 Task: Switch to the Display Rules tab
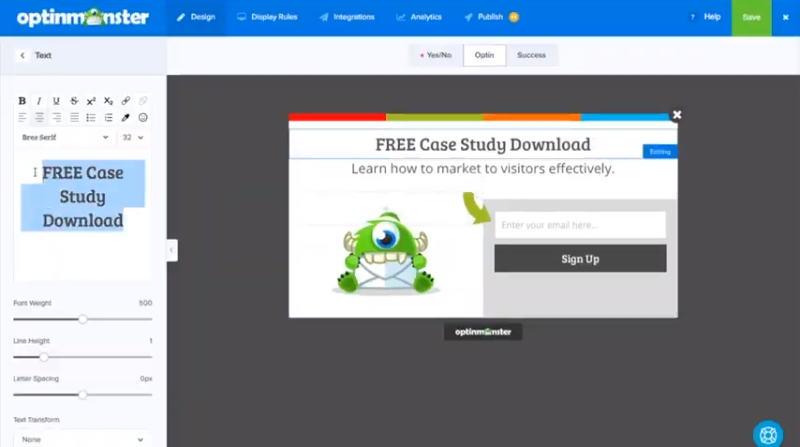tap(268, 17)
